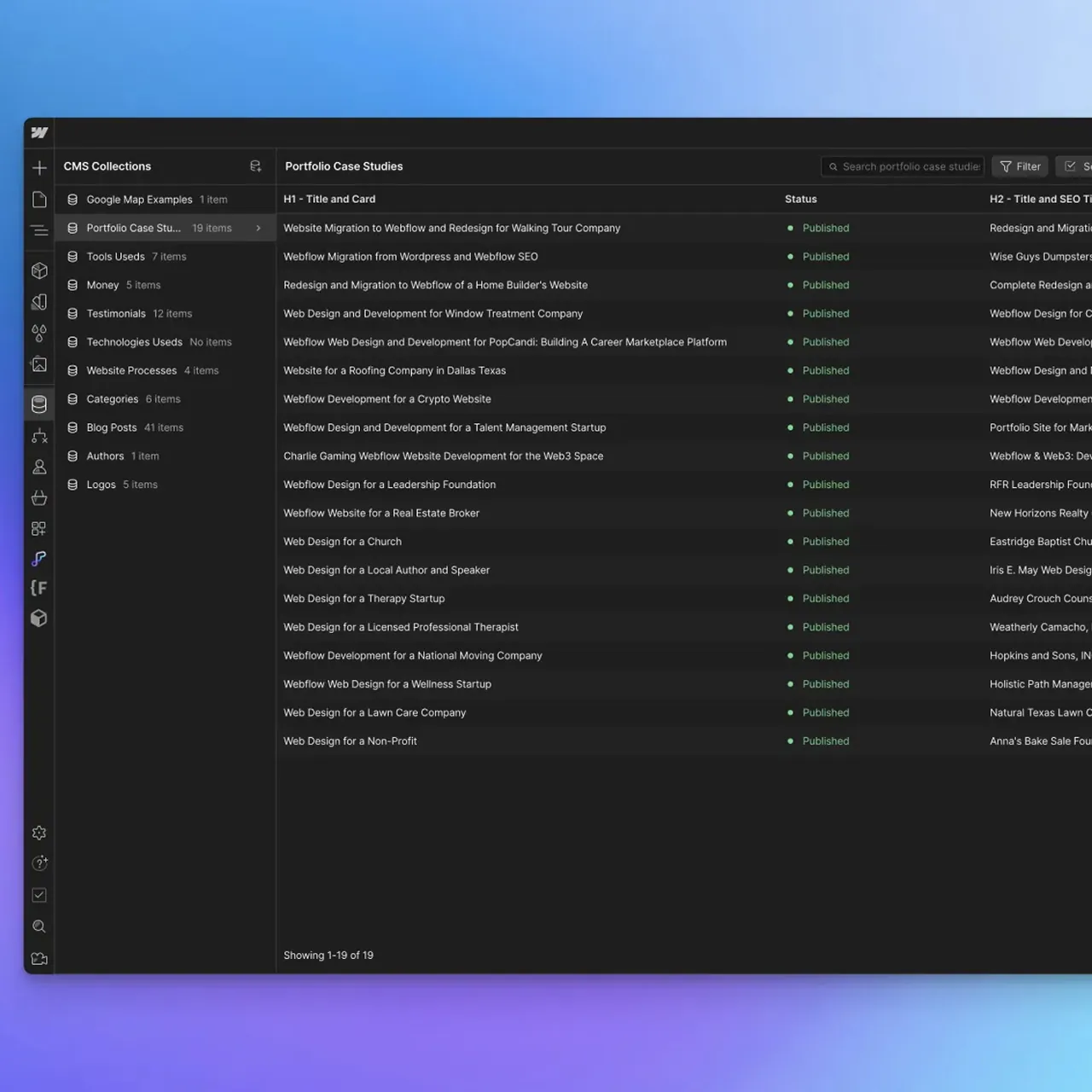Open the Add Elements plus panel
The width and height of the screenshot is (1092, 1092).
coord(39,168)
